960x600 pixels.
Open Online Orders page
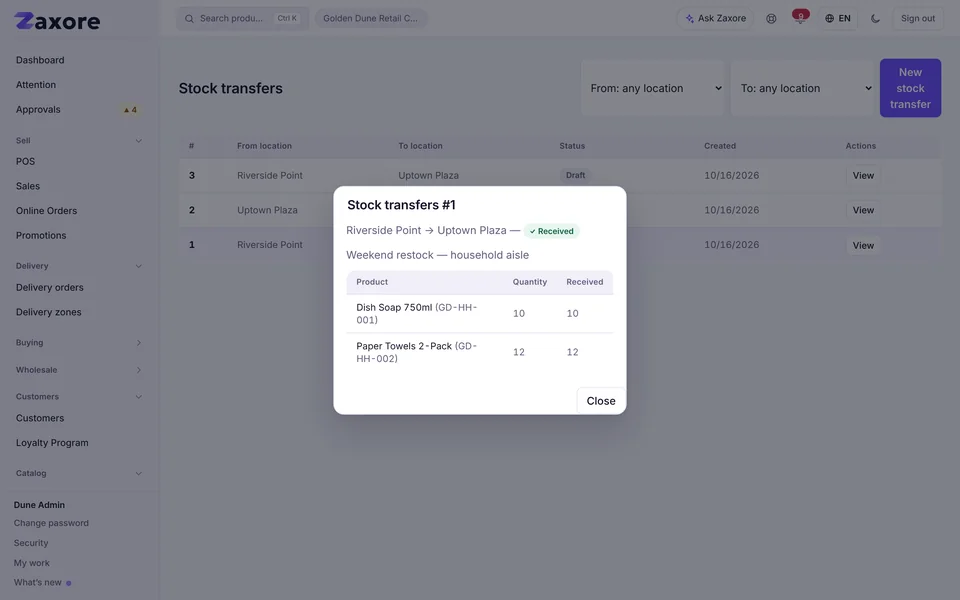coord(47,211)
